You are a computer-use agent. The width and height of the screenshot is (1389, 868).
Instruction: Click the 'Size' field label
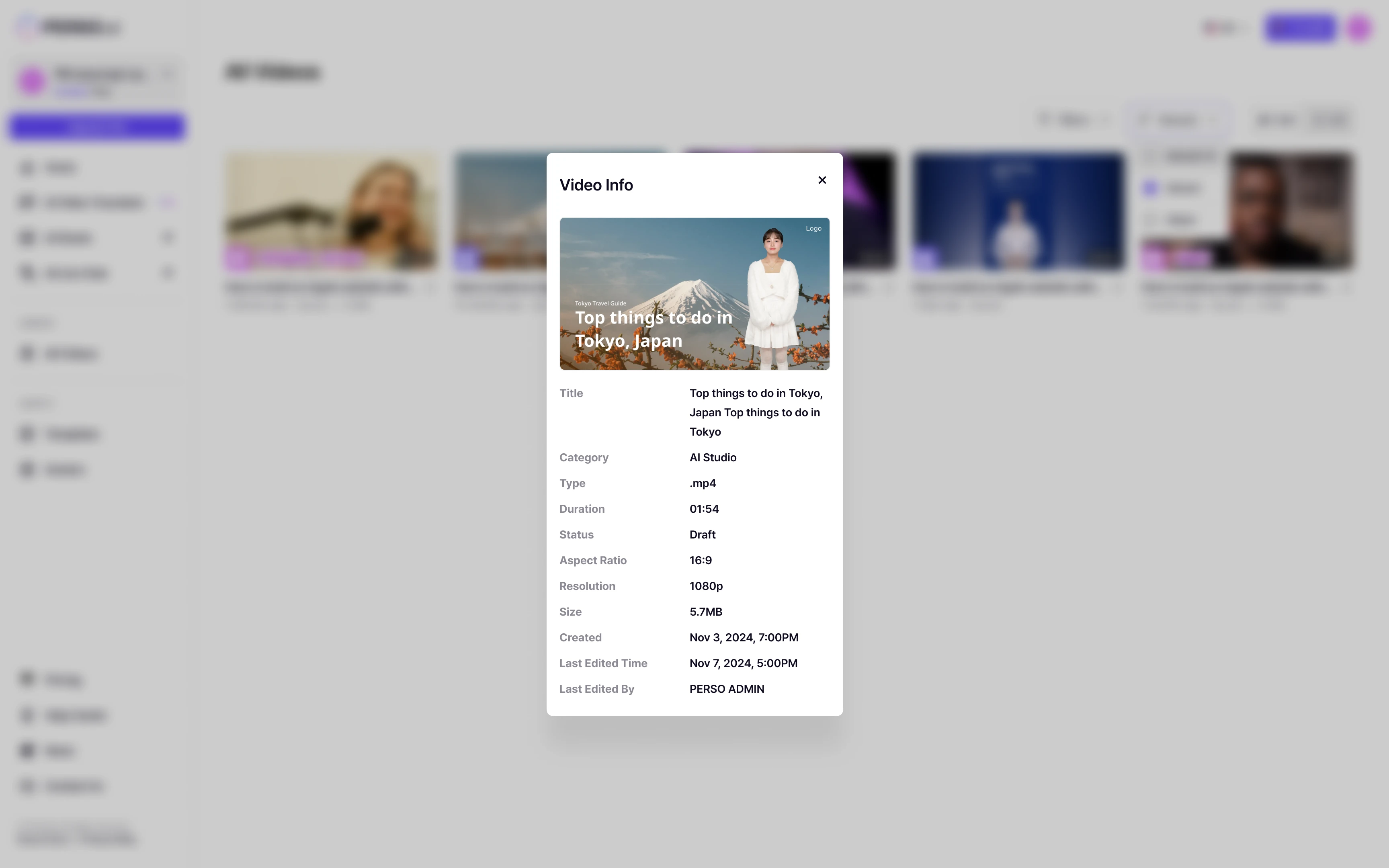[571, 612]
